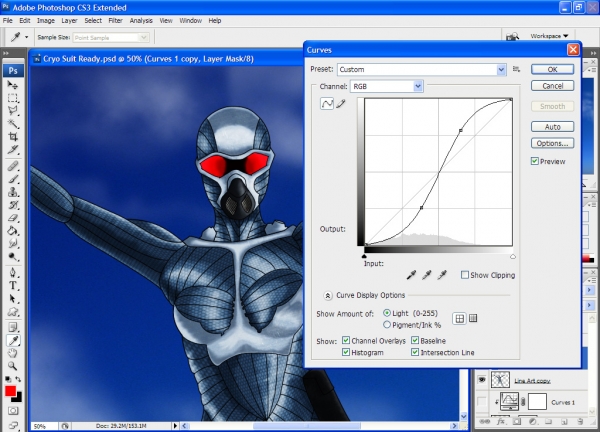Select the Custom Shape tool
This screenshot has height=432, width=600.
[x=13, y=311]
